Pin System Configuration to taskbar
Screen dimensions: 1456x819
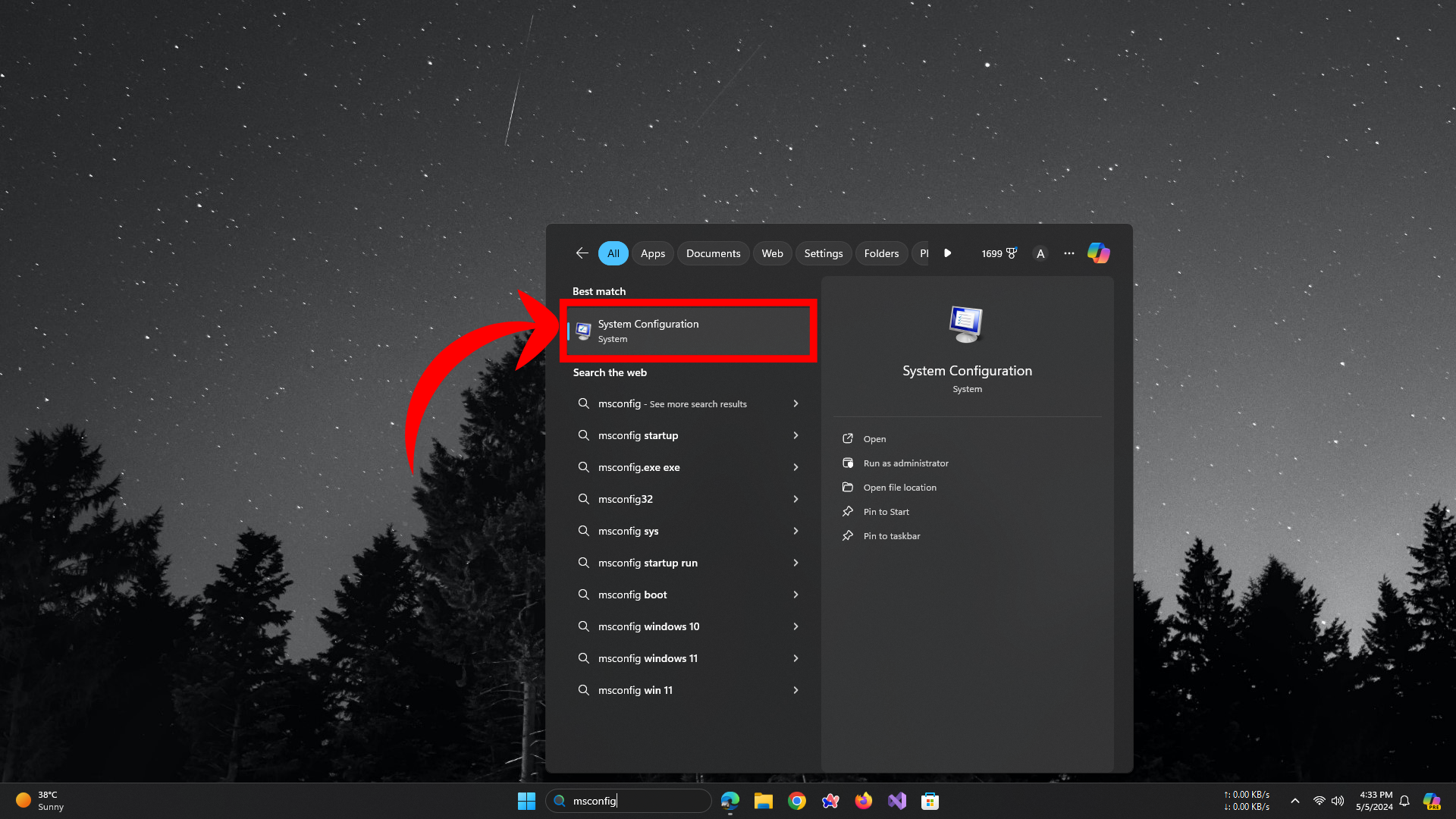tap(891, 536)
